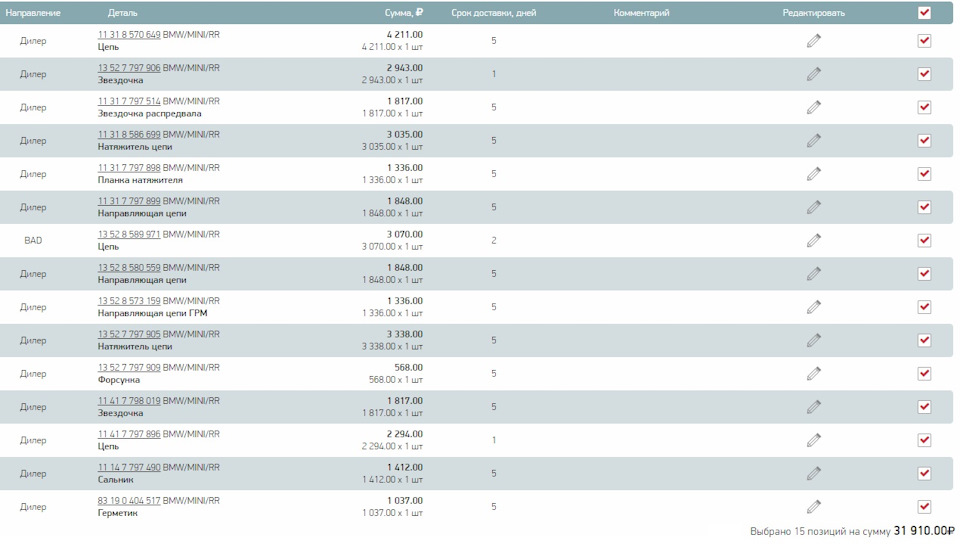Toggle the select-all checkbox in header
Image resolution: width=960 pixels, height=550 pixels.
pyautogui.click(x=924, y=13)
